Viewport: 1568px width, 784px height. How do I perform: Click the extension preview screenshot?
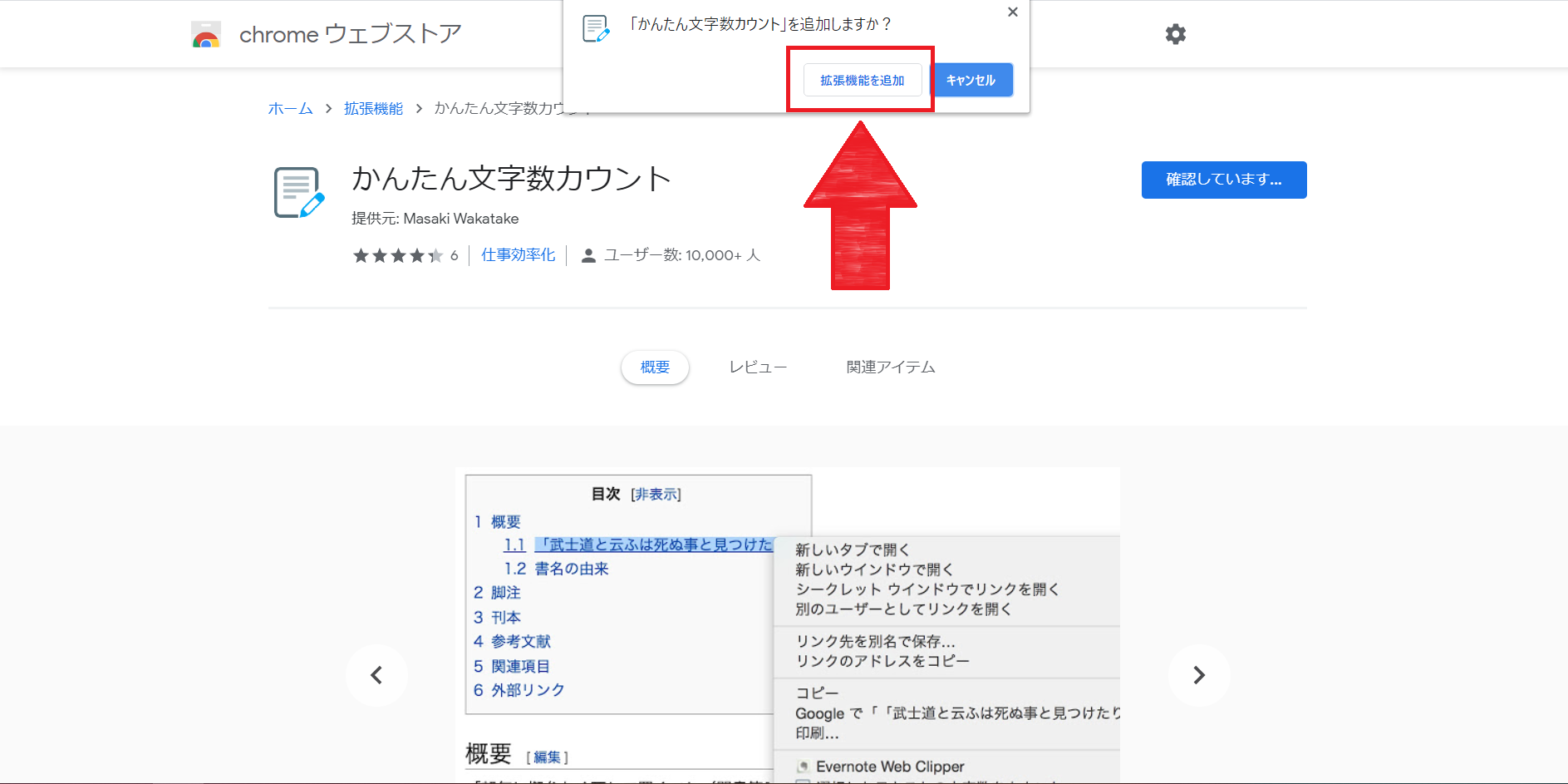788,625
